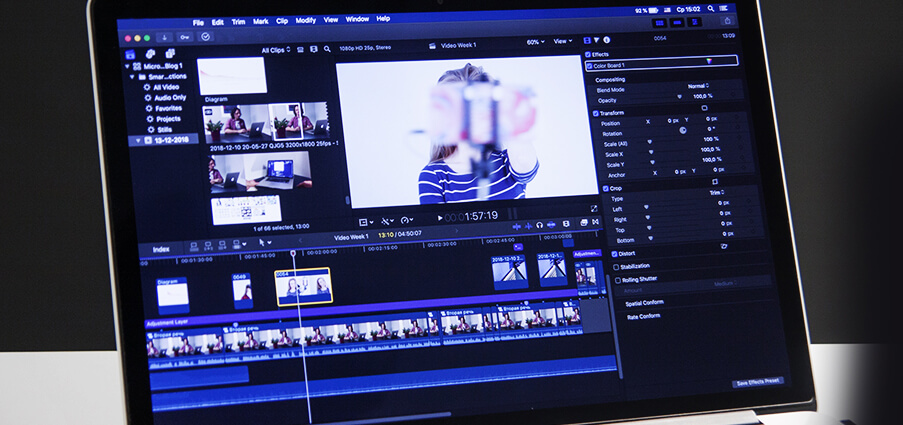Show the Photos and Audio sidebar
903x425 pixels.
pos(150,54)
